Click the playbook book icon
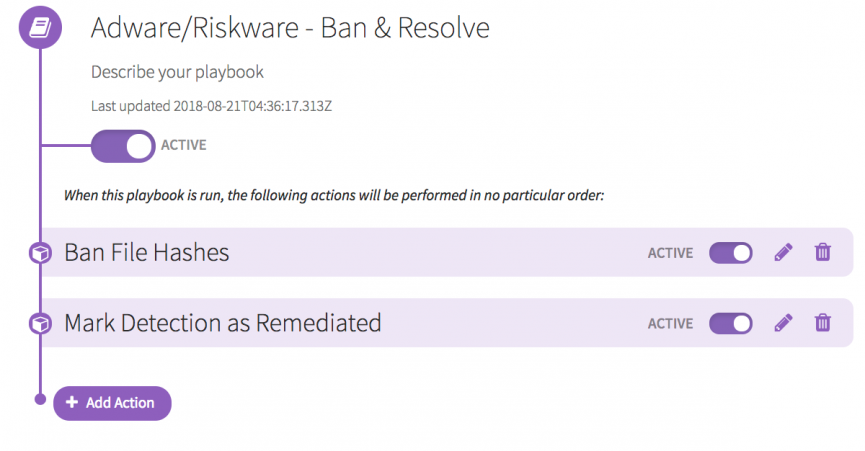Screen dimensions: 865x451 tap(40, 29)
